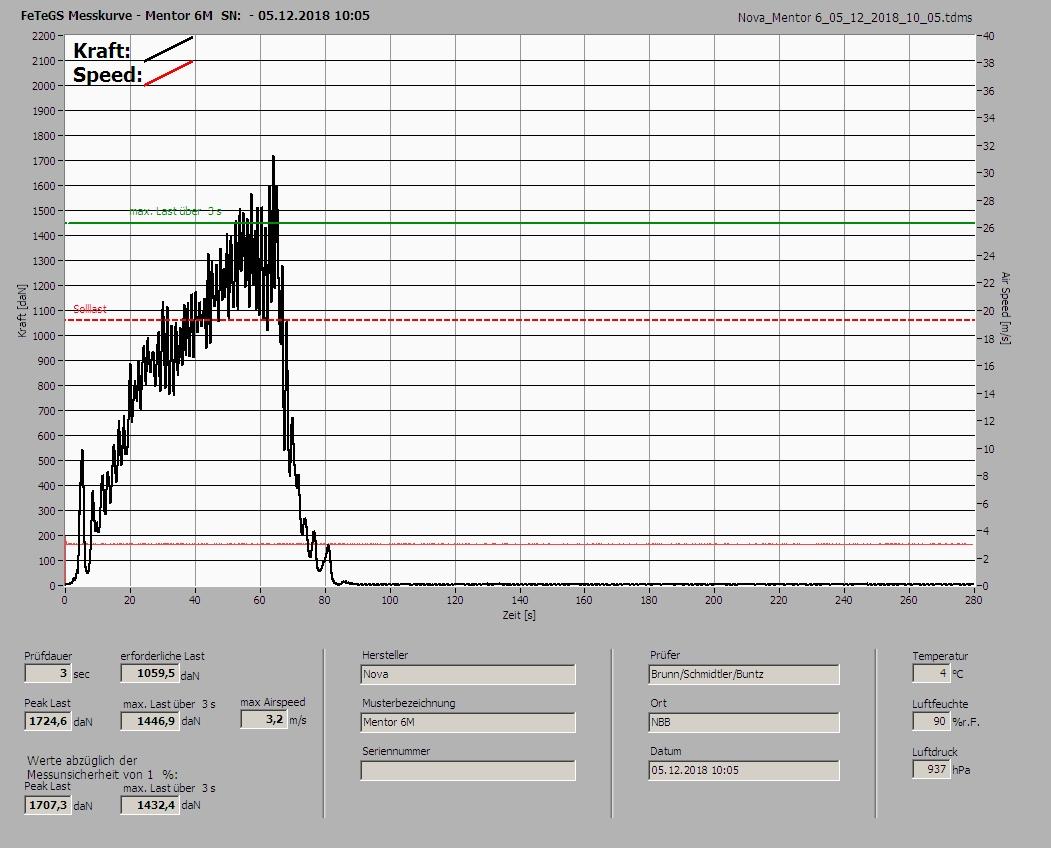
Task: Click the red Solllast chart label
Action: (x=90, y=309)
